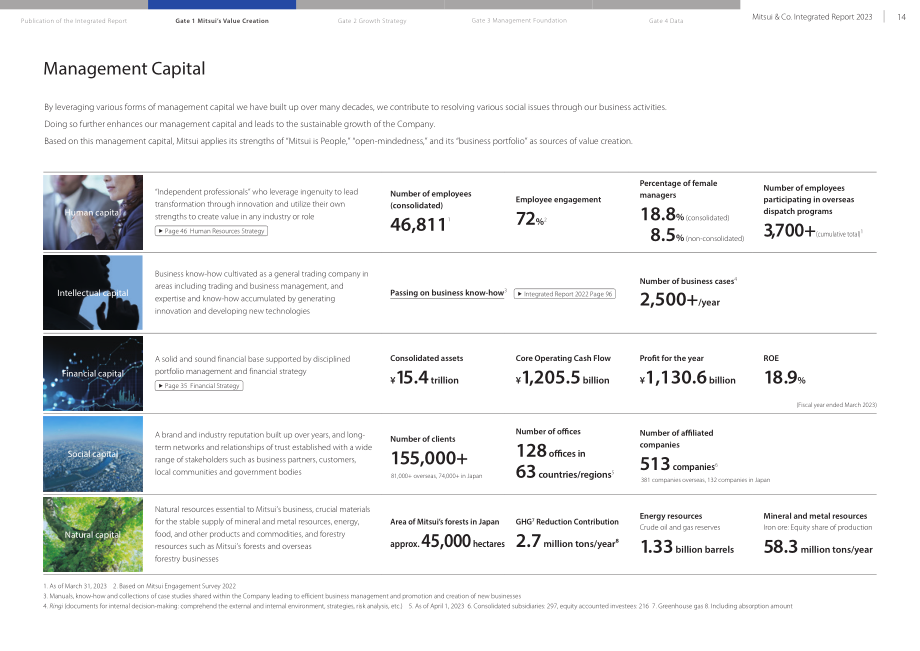920x651 pixels.
Task: Go to Gate 3 Management Foundation tab
Action: click(519, 21)
